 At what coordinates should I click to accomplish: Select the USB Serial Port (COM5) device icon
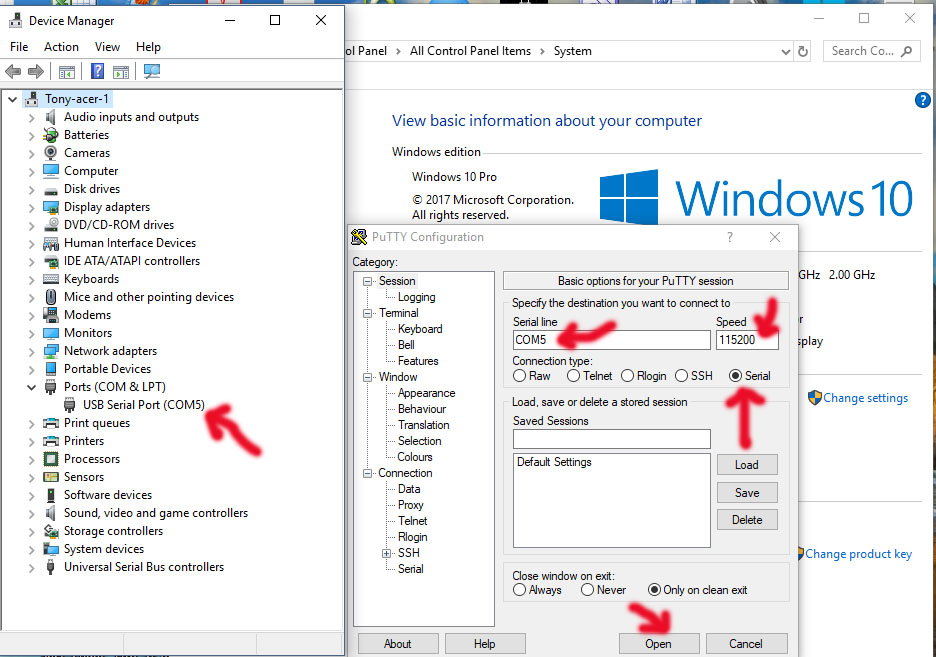click(x=70, y=405)
